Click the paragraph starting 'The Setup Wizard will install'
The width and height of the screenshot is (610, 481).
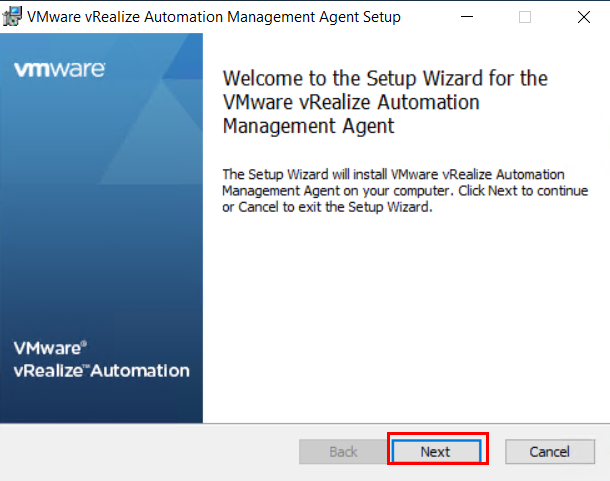click(405, 191)
